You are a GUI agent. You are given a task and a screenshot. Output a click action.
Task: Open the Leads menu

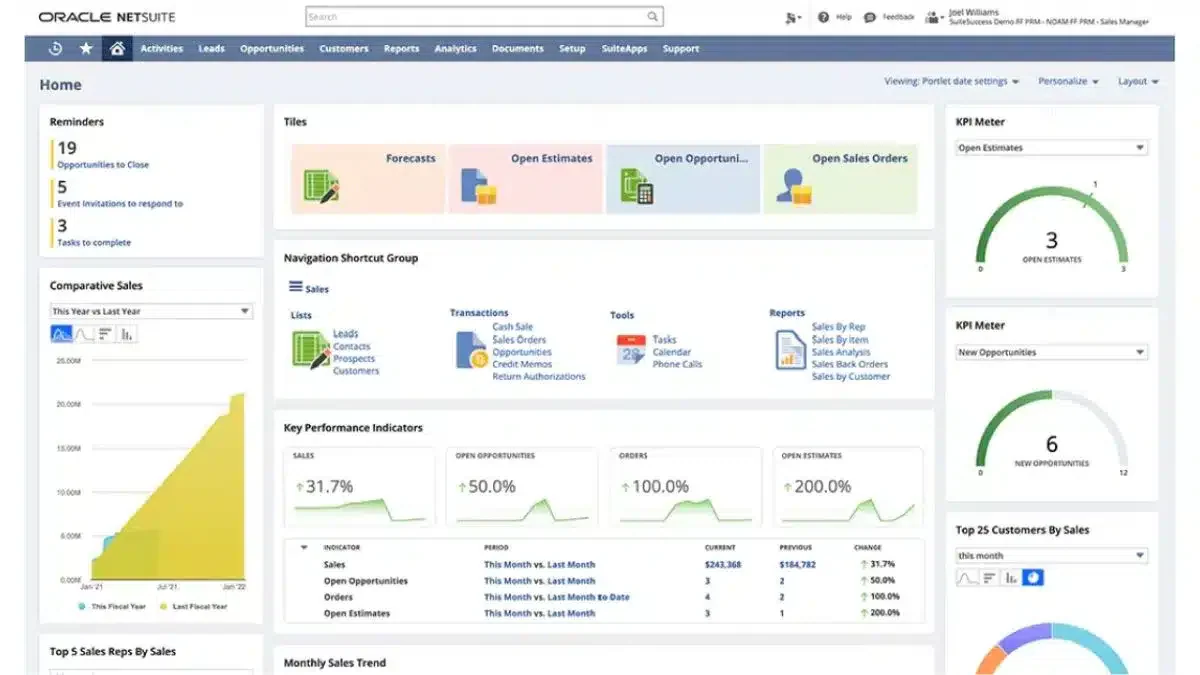pyautogui.click(x=211, y=48)
